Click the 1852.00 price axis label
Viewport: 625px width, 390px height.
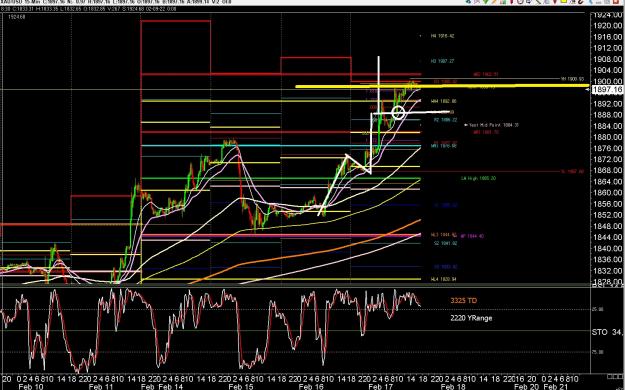(x=607, y=215)
